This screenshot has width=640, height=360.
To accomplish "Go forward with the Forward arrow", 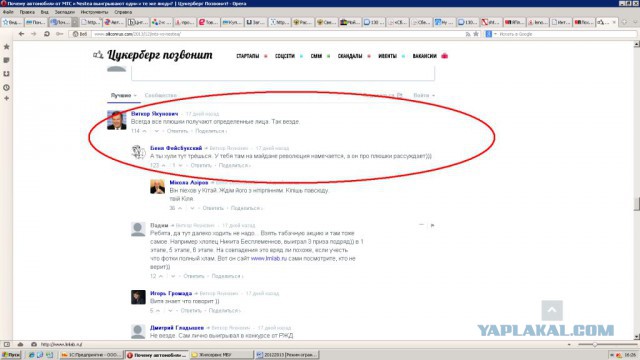I will tap(33, 34).
